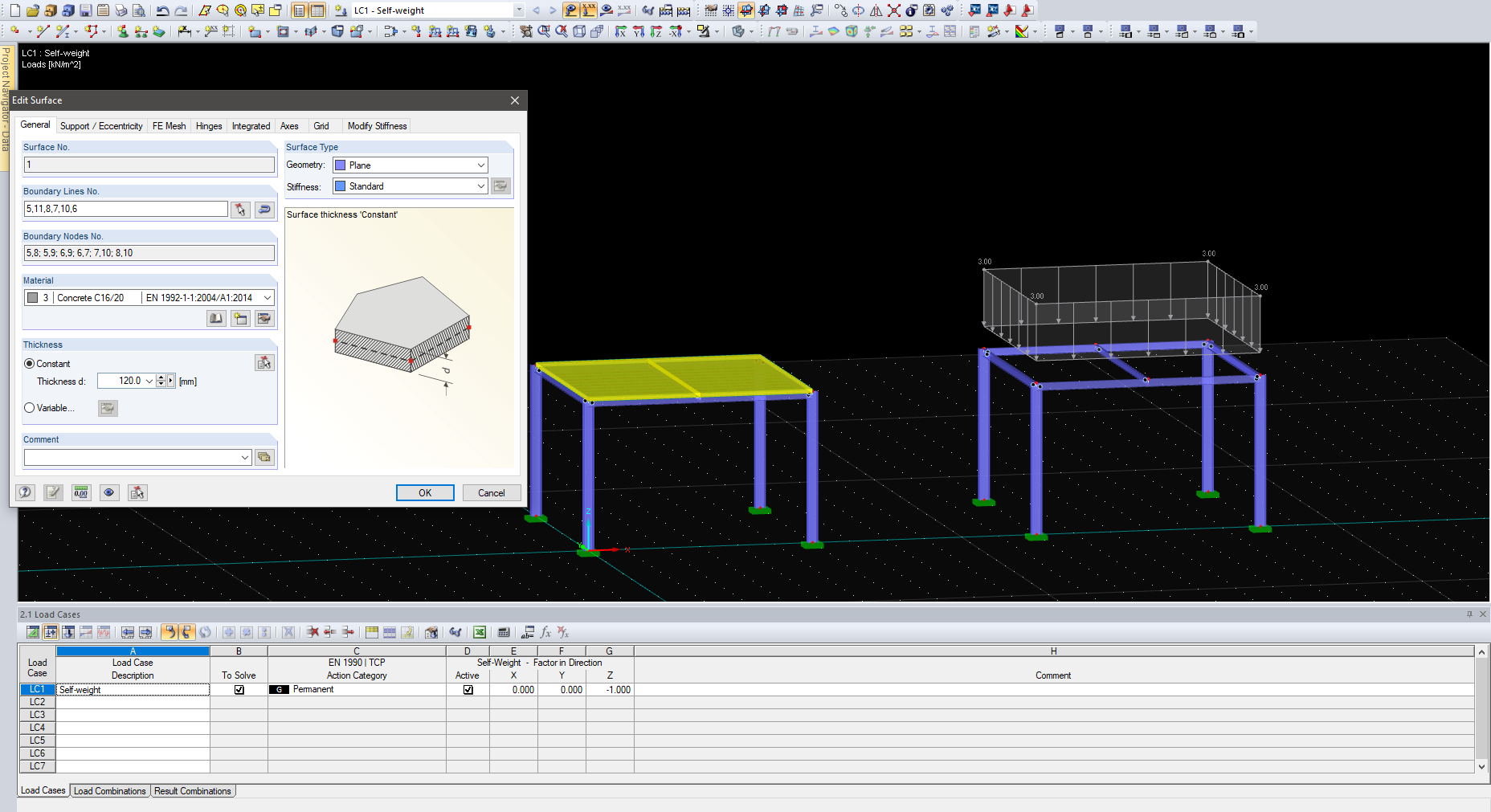This screenshot has height=812, width=1491.
Task: Cancel the Edit Surface dialog
Action: (492, 493)
